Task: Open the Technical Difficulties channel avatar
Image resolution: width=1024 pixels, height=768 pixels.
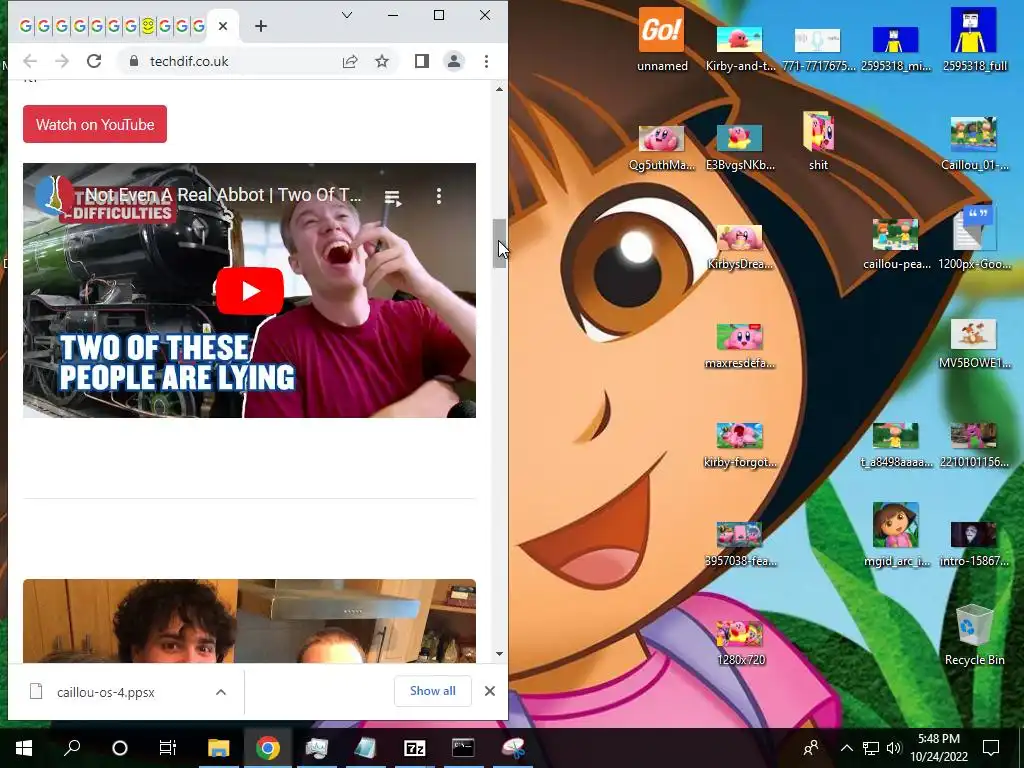Action: [54, 195]
